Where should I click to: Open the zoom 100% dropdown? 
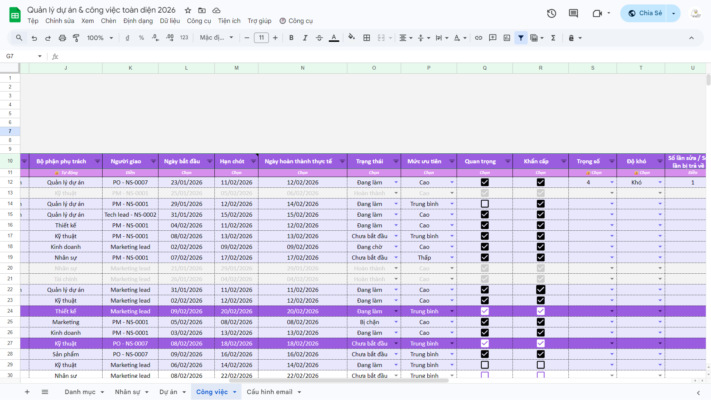(99, 38)
